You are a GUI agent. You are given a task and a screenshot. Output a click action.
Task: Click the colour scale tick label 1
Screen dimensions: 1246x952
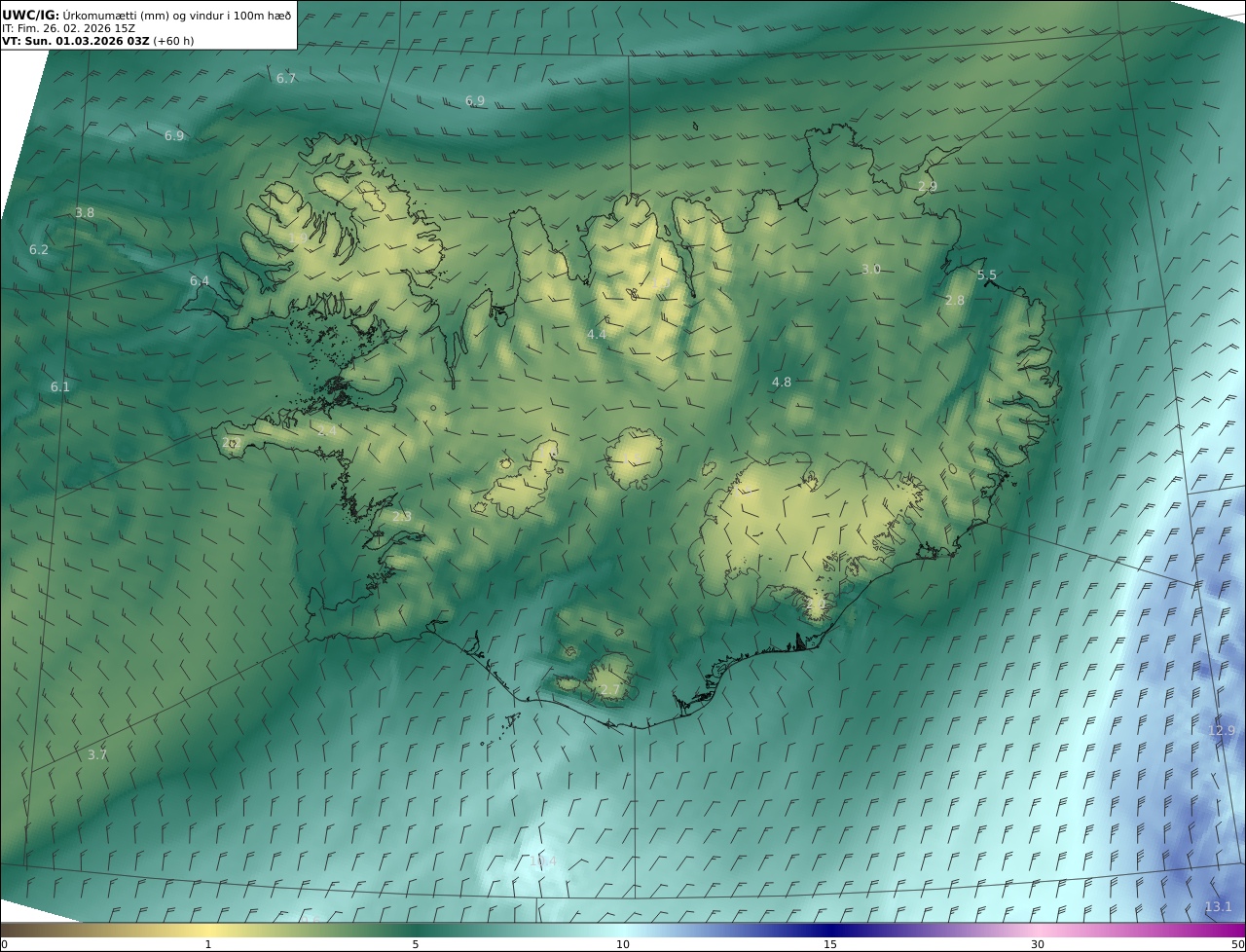(208, 944)
